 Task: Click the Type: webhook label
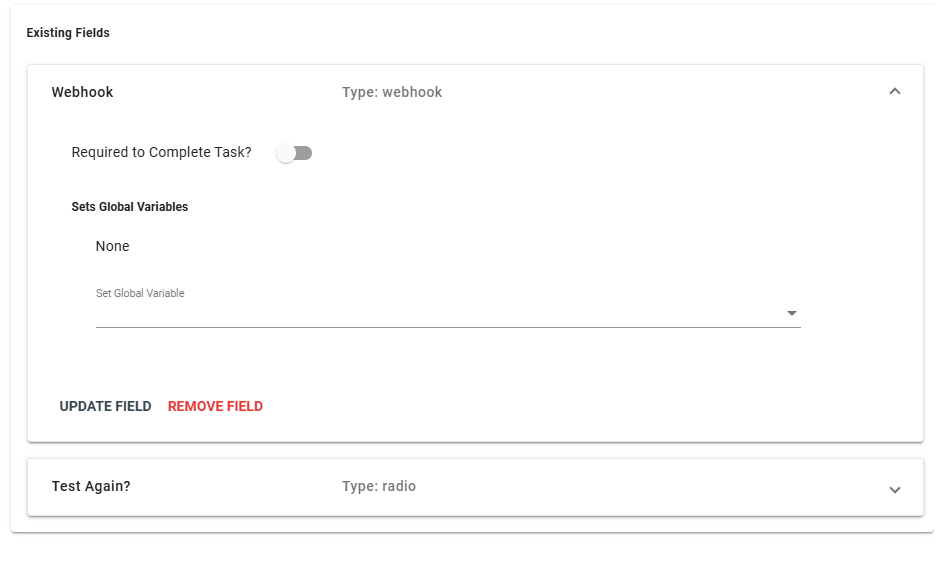point(392,92)
